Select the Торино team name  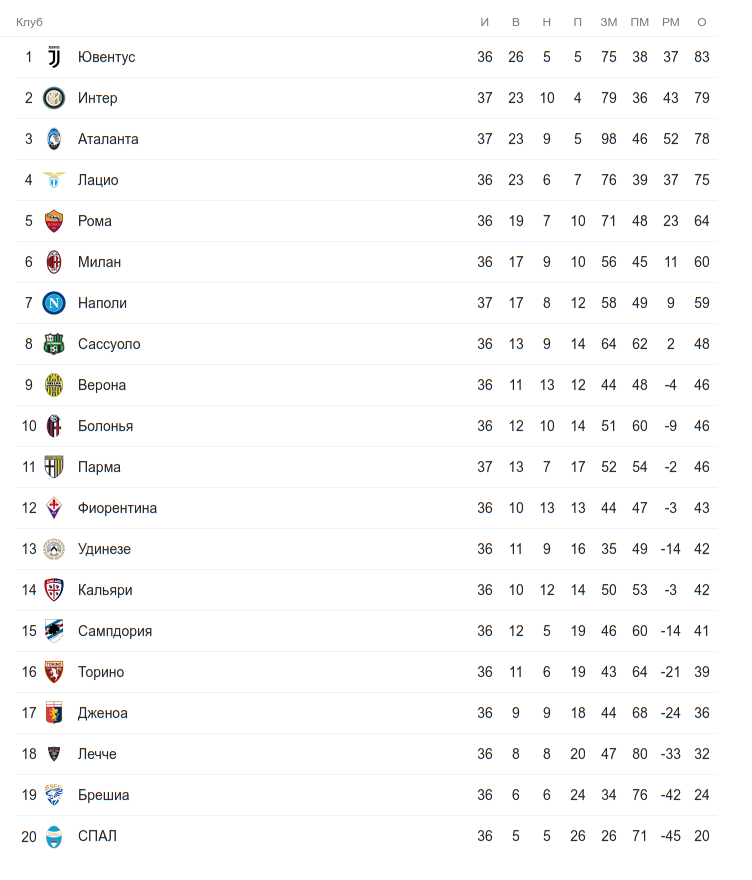(101, 672)
